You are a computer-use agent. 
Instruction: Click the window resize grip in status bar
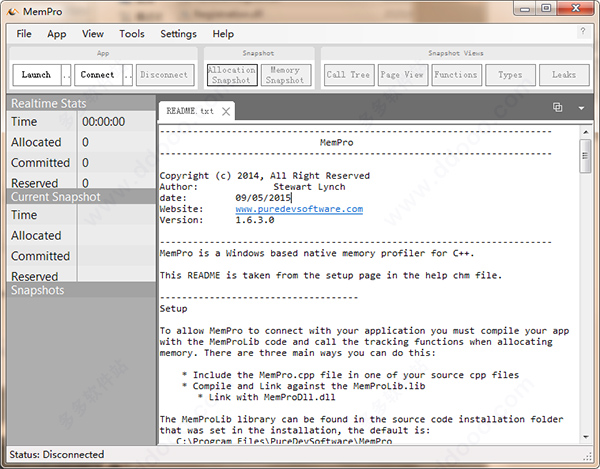pyautogui.click(x=587, y=456)
